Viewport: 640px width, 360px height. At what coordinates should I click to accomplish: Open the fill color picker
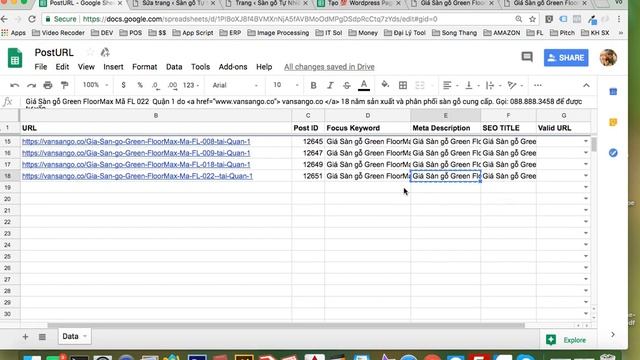[385, 85]
